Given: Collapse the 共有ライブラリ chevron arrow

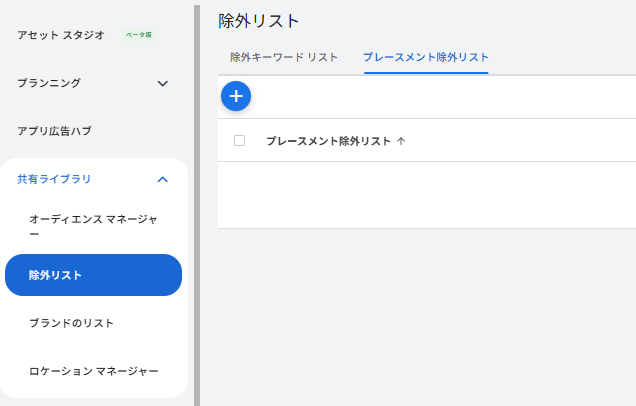Looking at the screenshot, I should pyautogui.click(x=163, y=179).
